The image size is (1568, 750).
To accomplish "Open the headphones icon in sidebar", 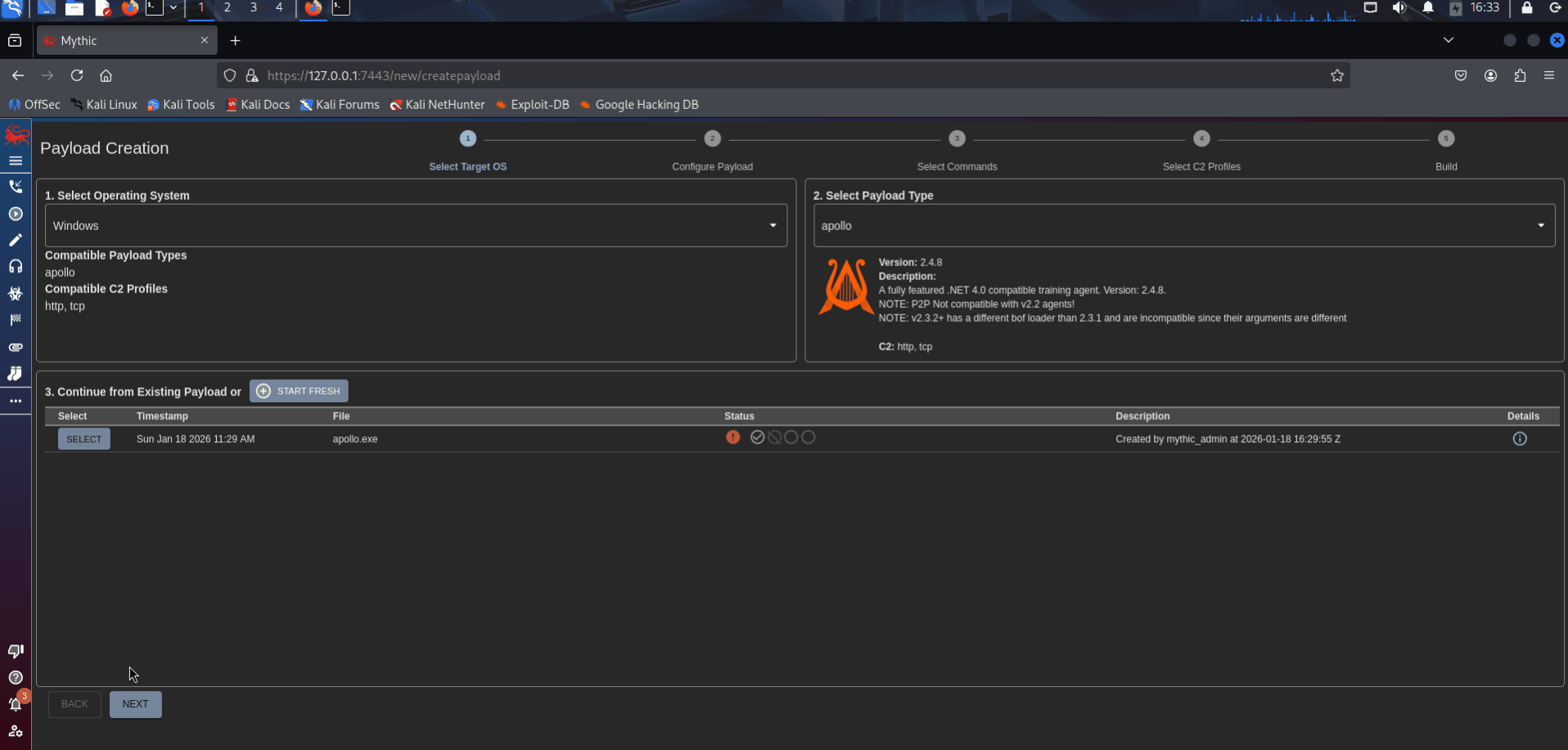I will [16, 266].
